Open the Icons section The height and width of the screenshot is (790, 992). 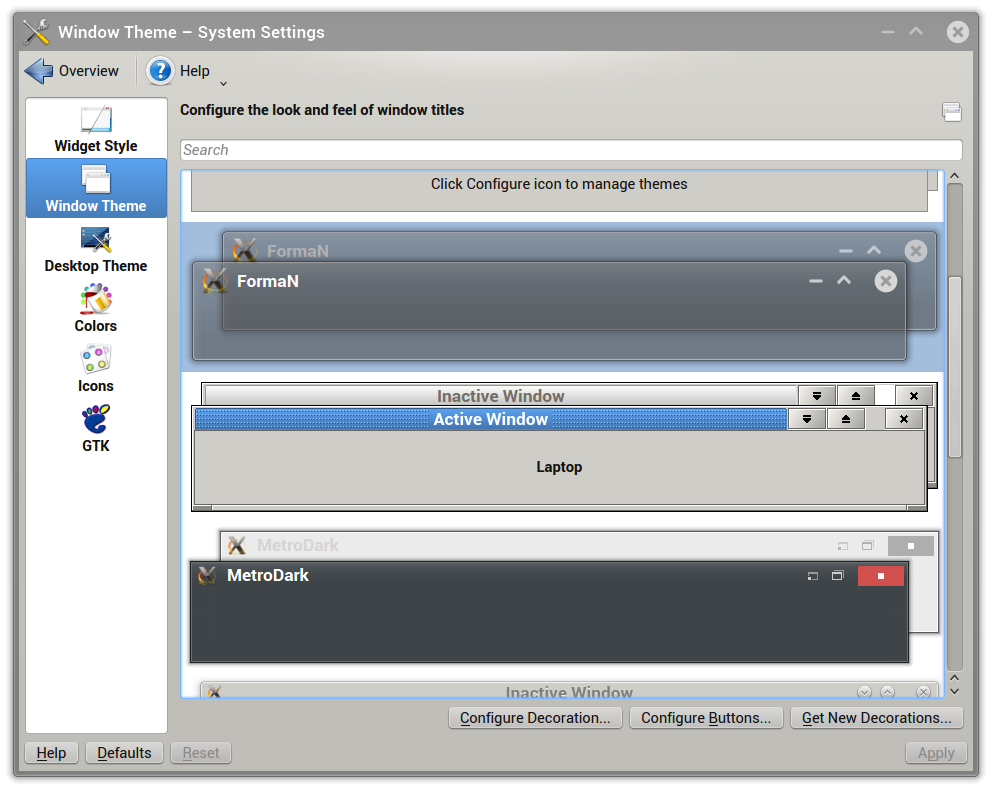pos(96,369)
